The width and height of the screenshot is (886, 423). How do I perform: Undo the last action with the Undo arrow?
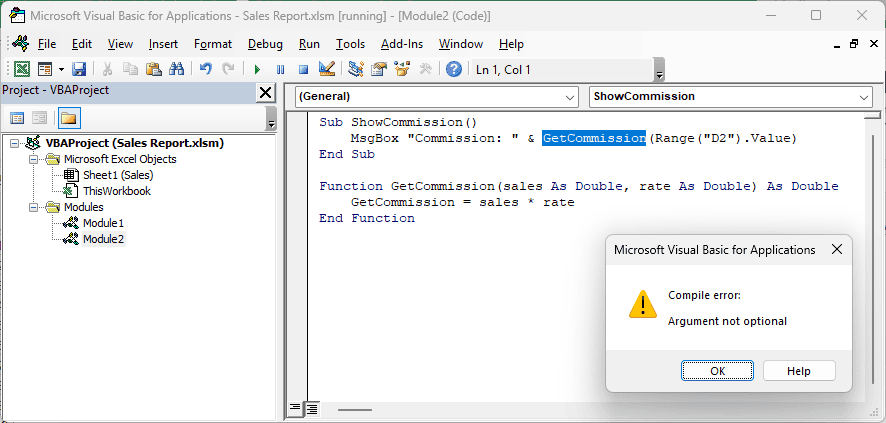click(x=206, y=69)
